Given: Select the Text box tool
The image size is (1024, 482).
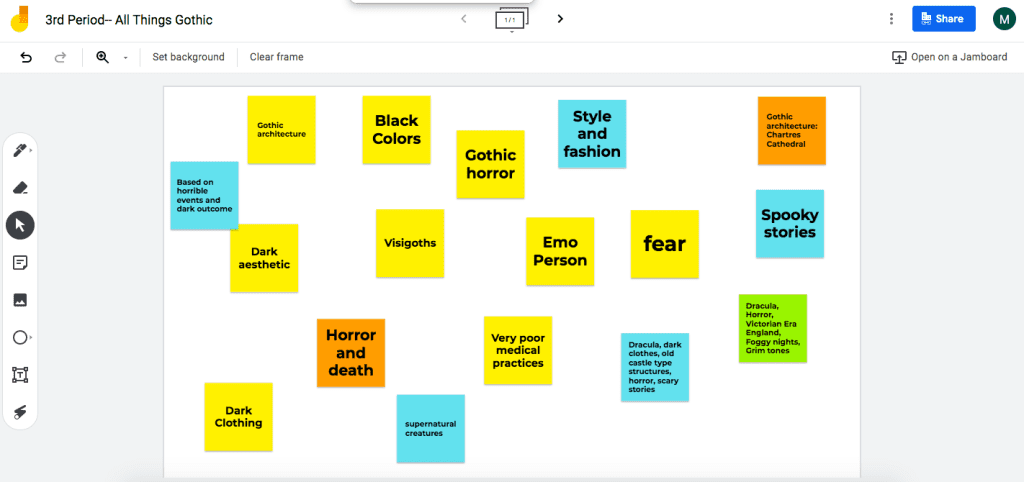Looking at the screenshot, I should coord(20,375).
